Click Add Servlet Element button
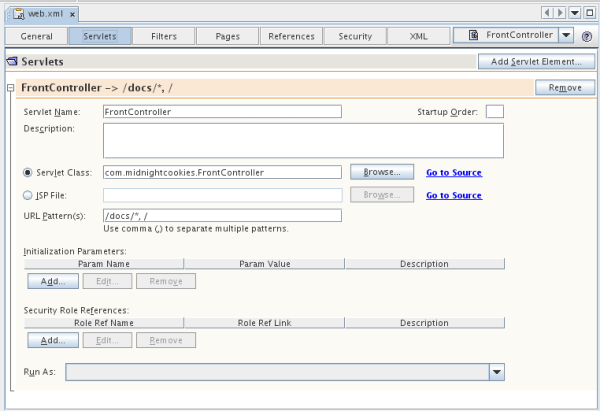600x411 pixels. pyautogui.click(x=536, y=62)
